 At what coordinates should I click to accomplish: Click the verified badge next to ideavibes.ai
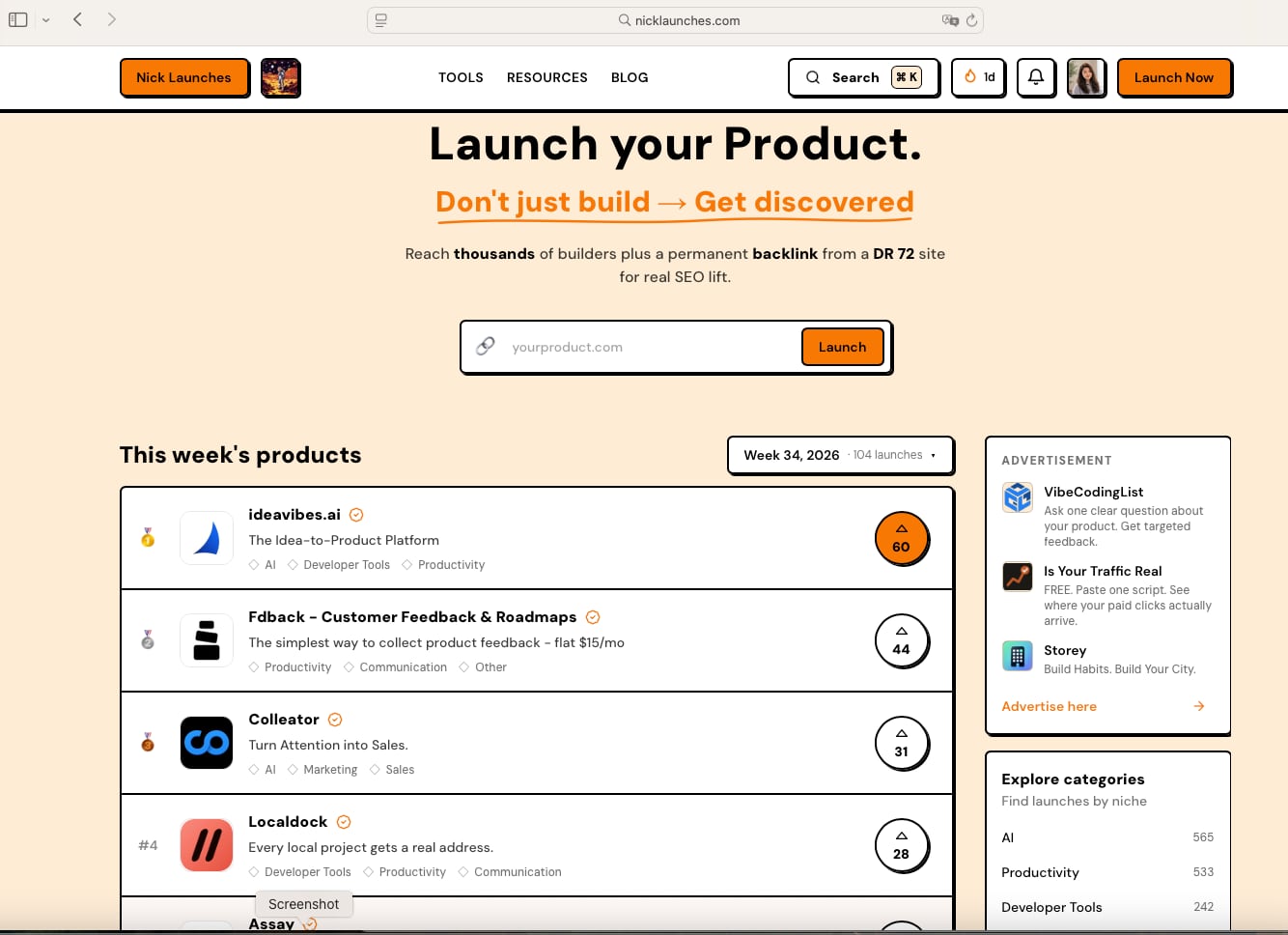tap(356, 515)
